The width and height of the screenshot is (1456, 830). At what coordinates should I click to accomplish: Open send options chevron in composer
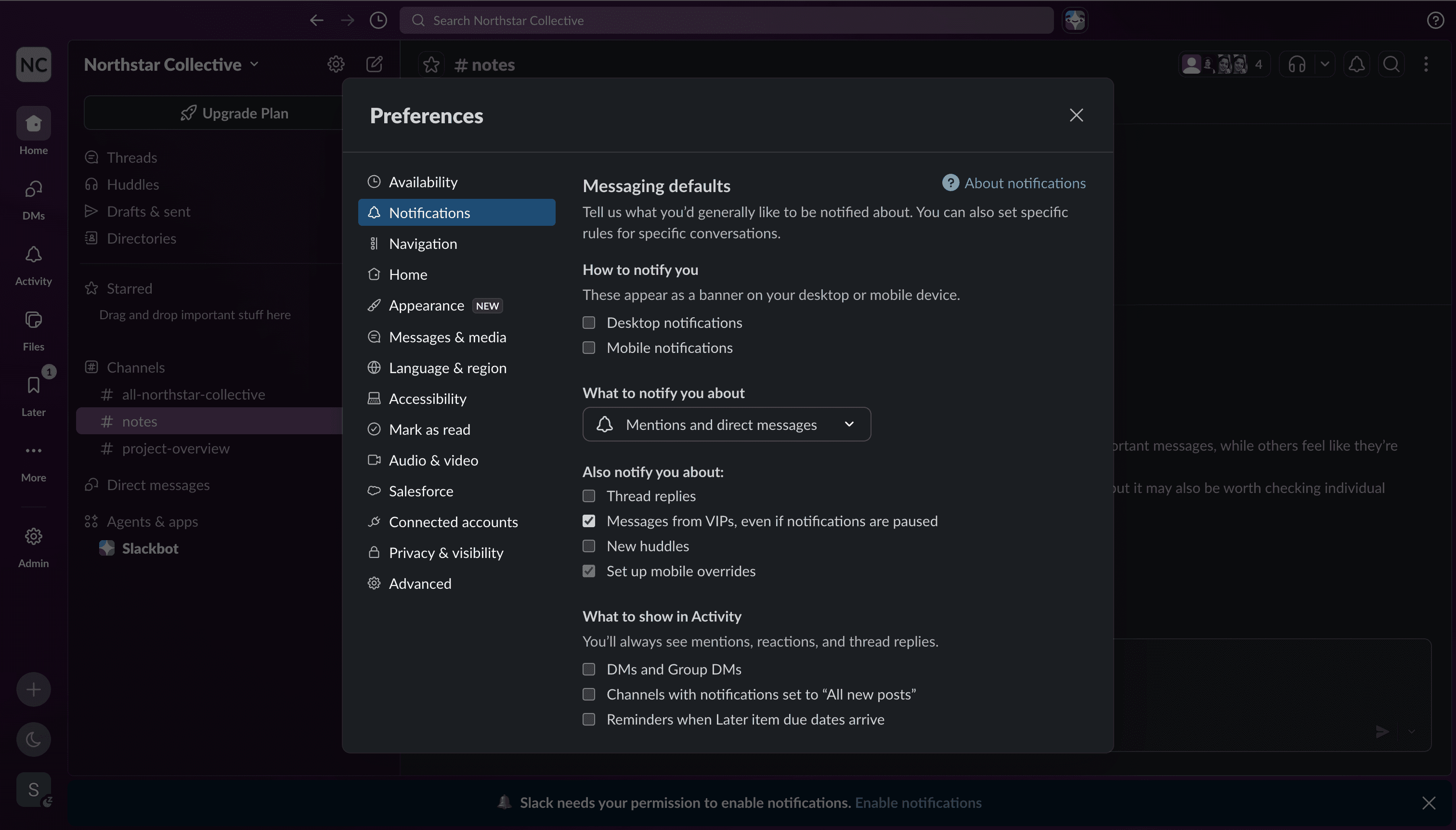(1412, 731)
